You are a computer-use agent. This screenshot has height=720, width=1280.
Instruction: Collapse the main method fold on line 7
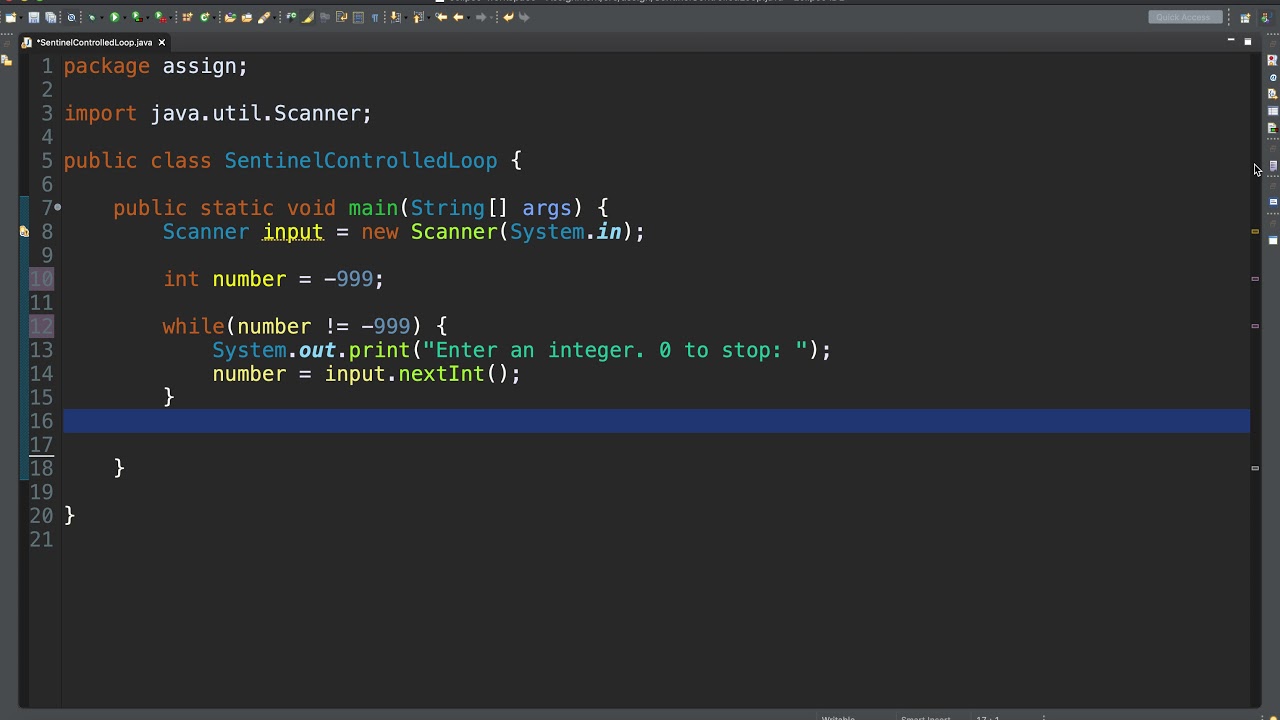pyautogui.click(x=57, y=207)
